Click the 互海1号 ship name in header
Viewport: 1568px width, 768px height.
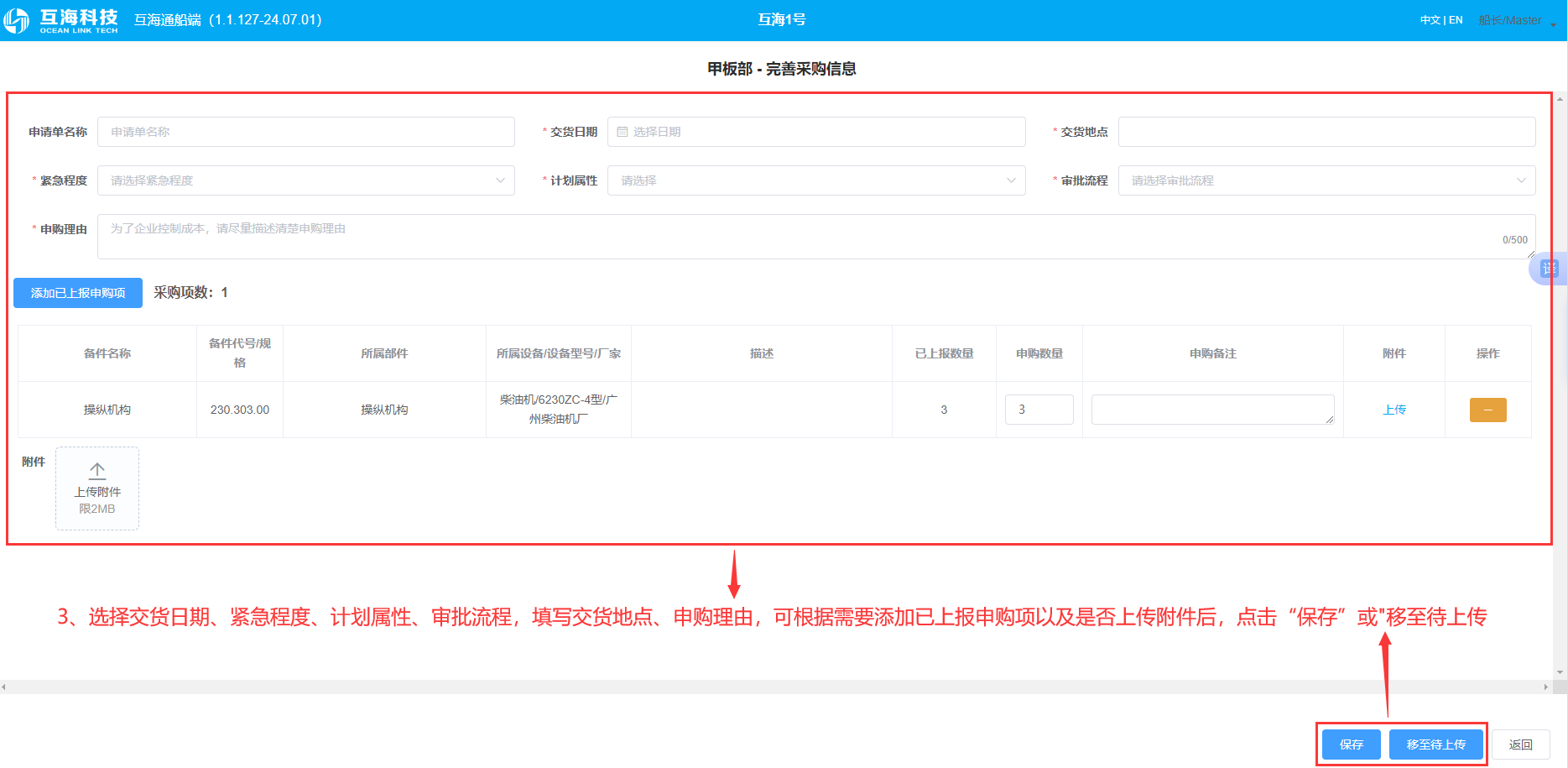pos(782,19)
